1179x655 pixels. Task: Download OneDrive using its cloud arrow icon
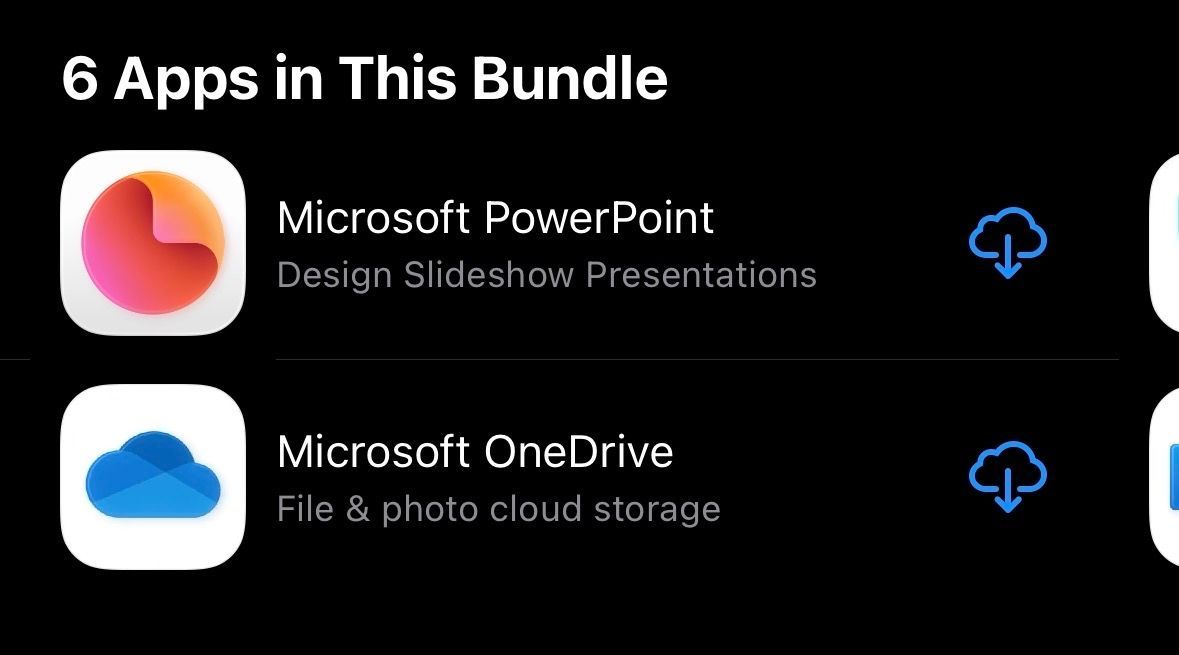pos(1007,477)
